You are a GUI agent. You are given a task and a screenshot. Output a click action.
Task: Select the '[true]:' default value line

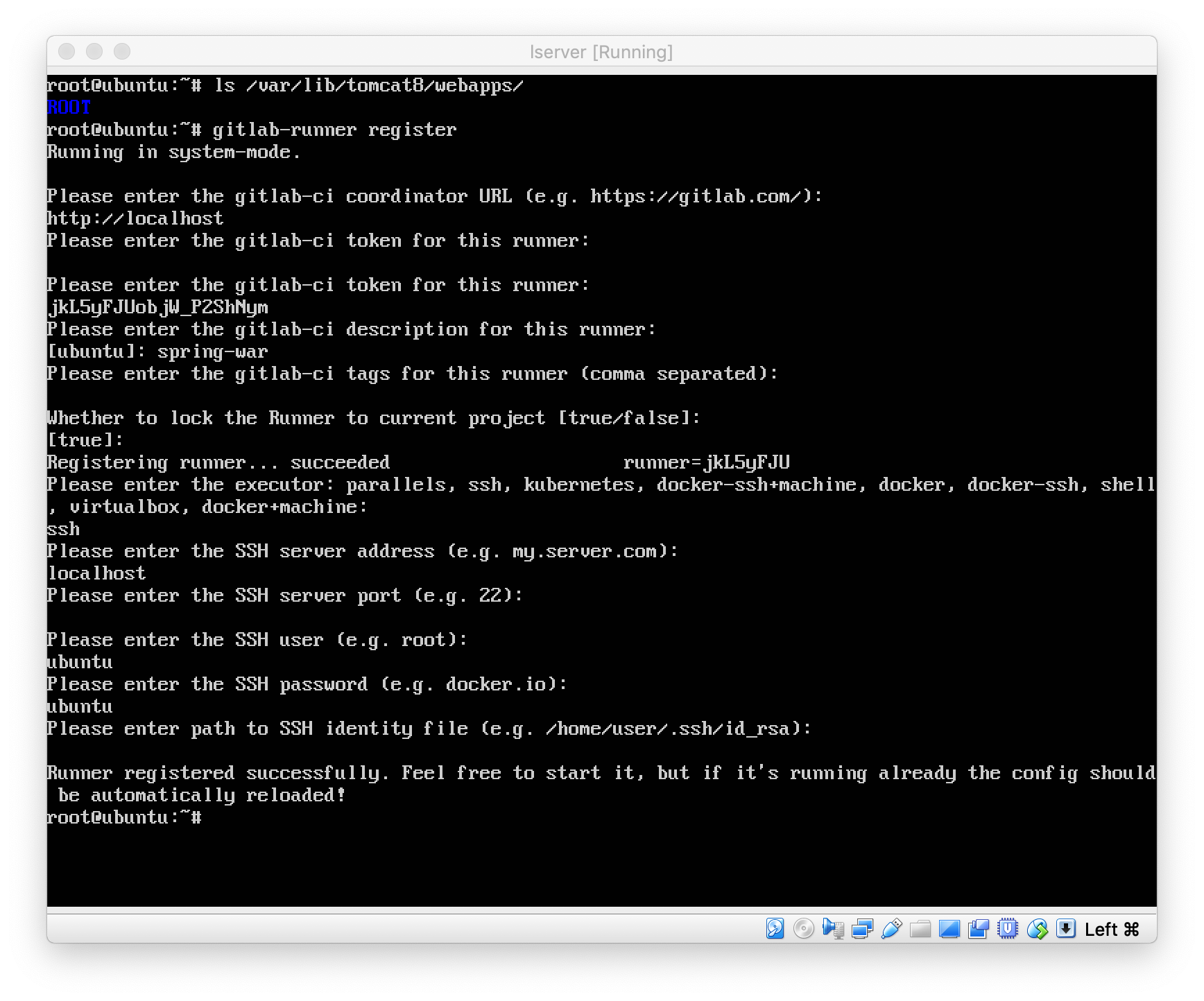(x=85, y=440)
